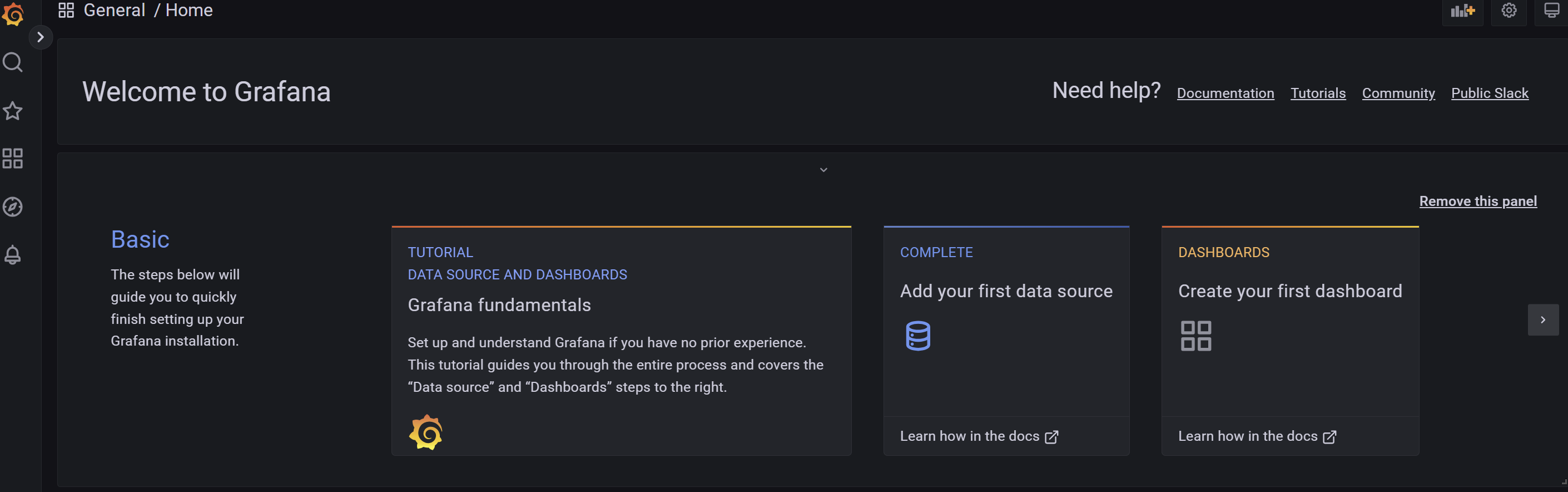This screenshot has height=492, width=1568.
Task: Open the Documentation help link
Action: 1225,93
